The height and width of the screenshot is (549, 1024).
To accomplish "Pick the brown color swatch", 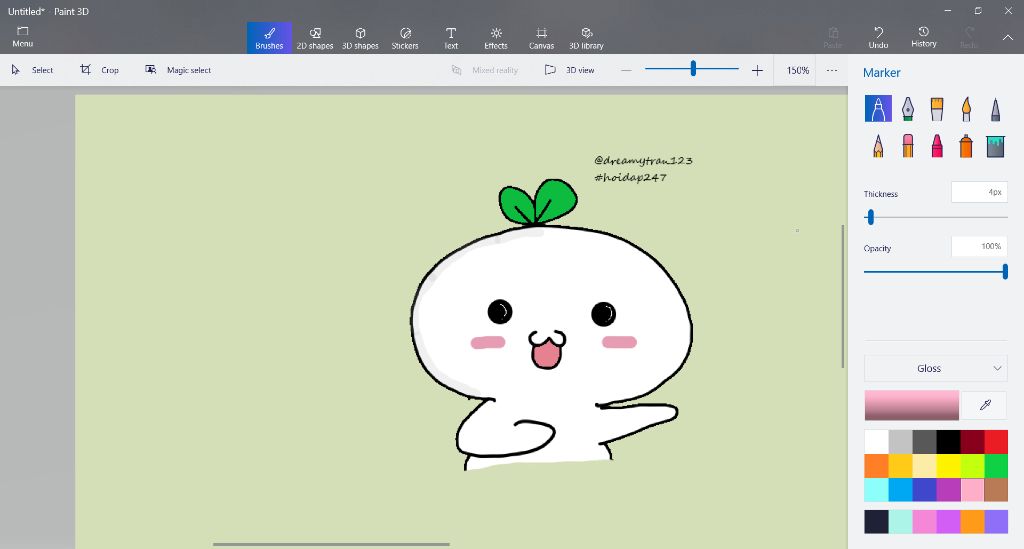I will coord(996,490).
